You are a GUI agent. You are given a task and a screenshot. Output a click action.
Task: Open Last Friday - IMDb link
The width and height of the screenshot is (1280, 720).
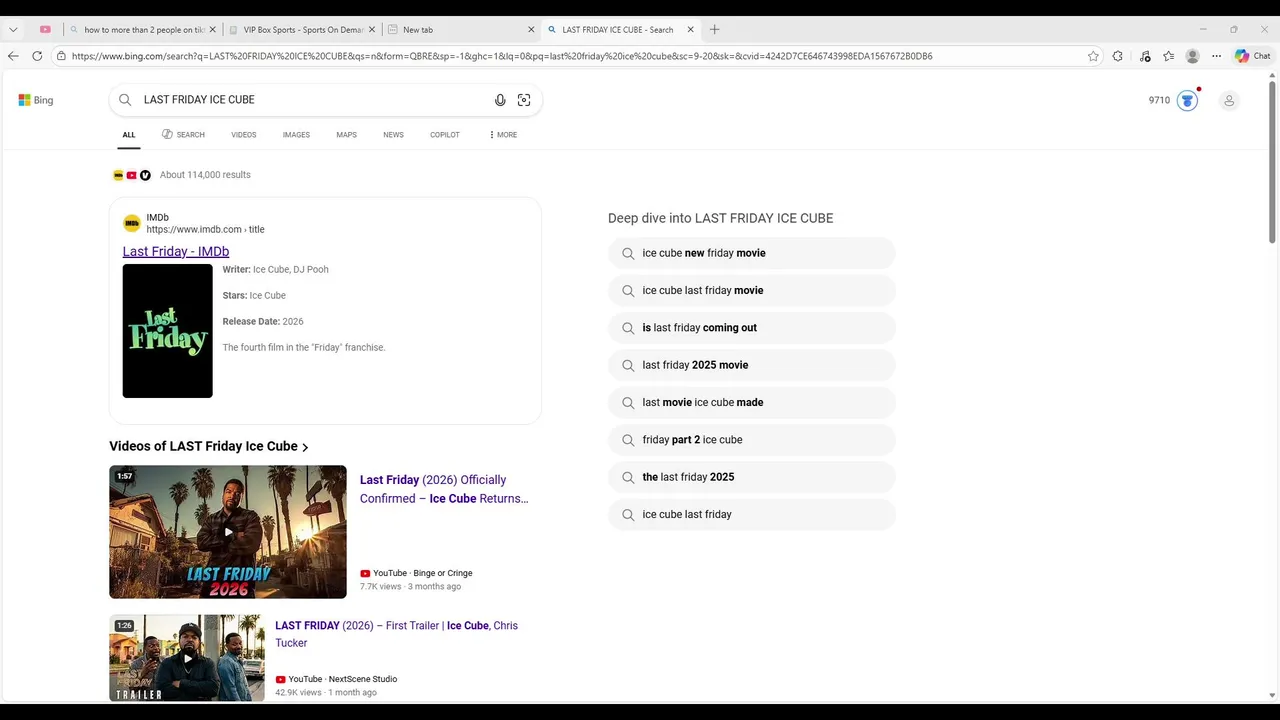point(176,251)
